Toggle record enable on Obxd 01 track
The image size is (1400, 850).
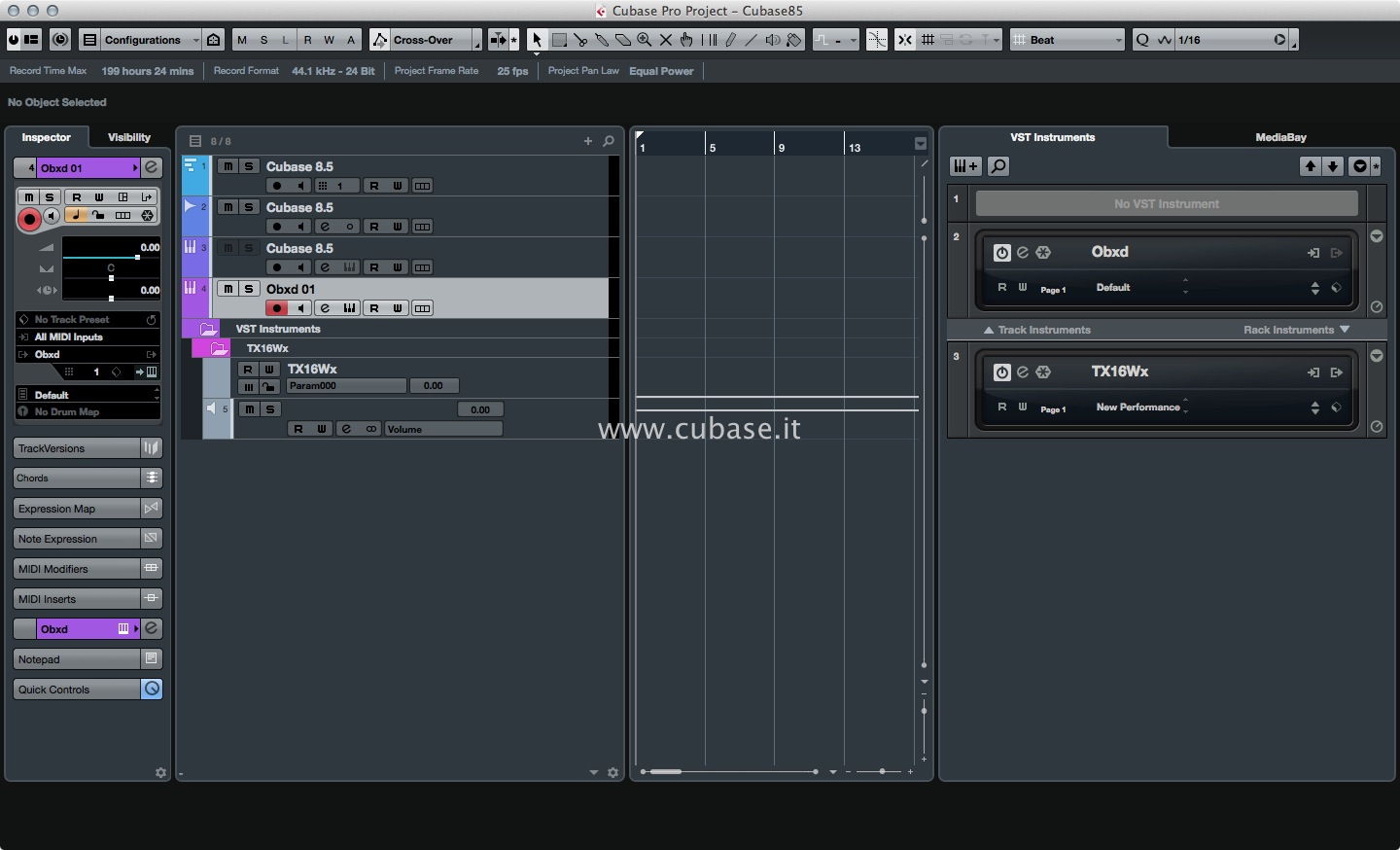pyautogui.click(x=277, y=308)
